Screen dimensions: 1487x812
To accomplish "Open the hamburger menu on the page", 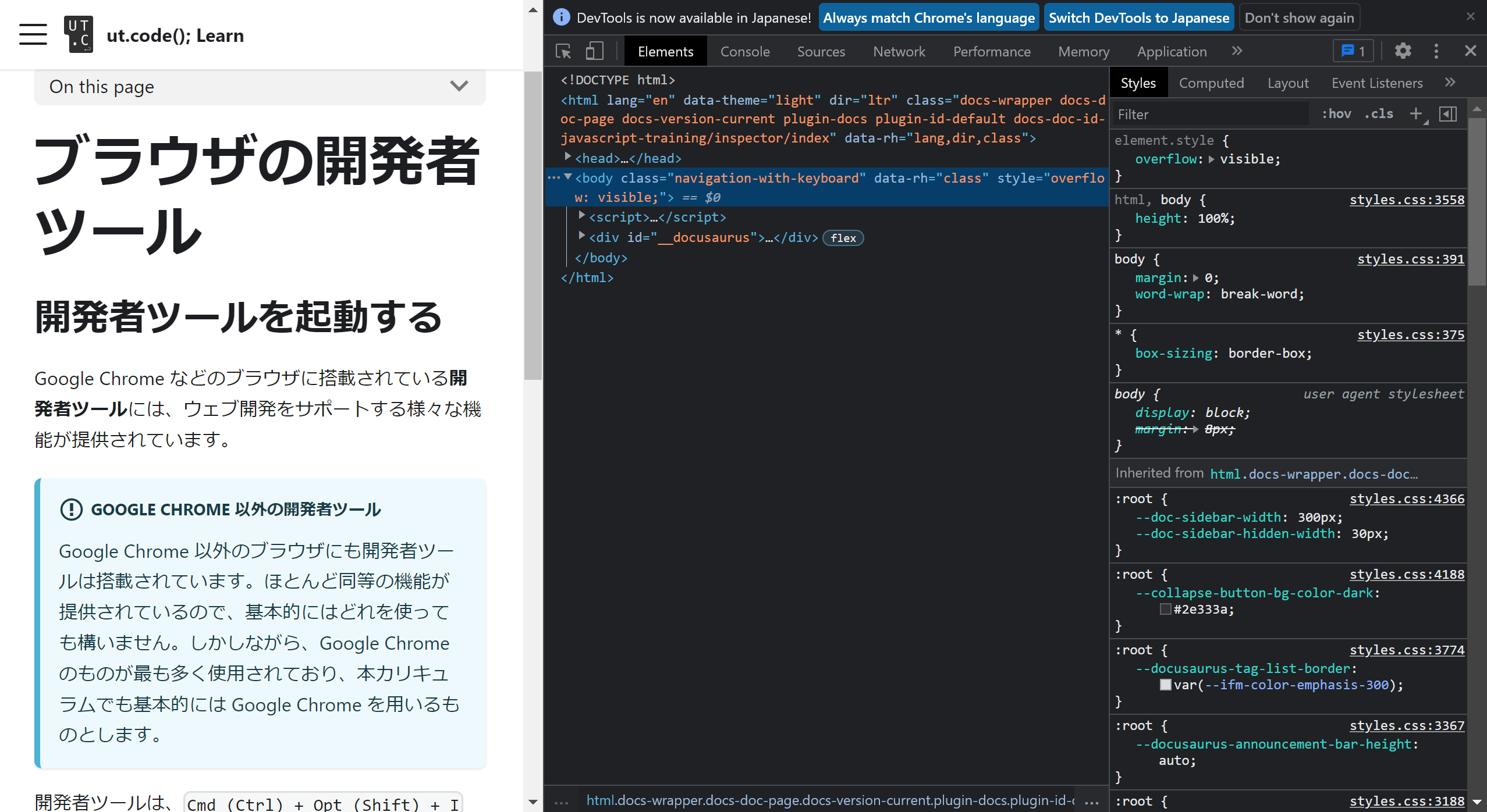I will point(33,34).
